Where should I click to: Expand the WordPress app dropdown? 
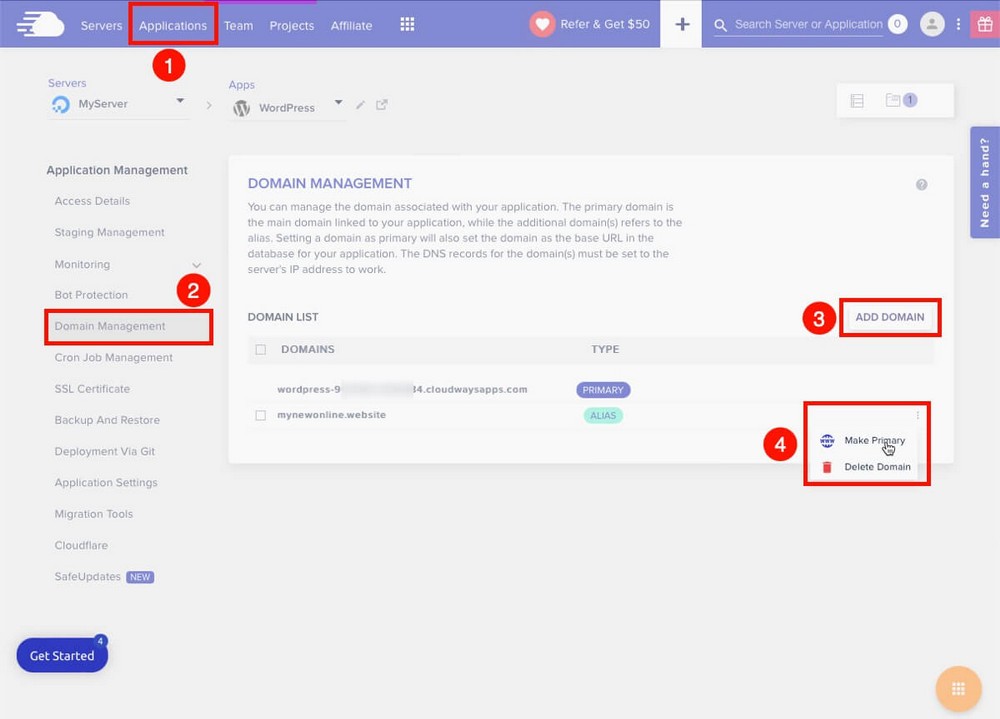(x=339, y=102)
